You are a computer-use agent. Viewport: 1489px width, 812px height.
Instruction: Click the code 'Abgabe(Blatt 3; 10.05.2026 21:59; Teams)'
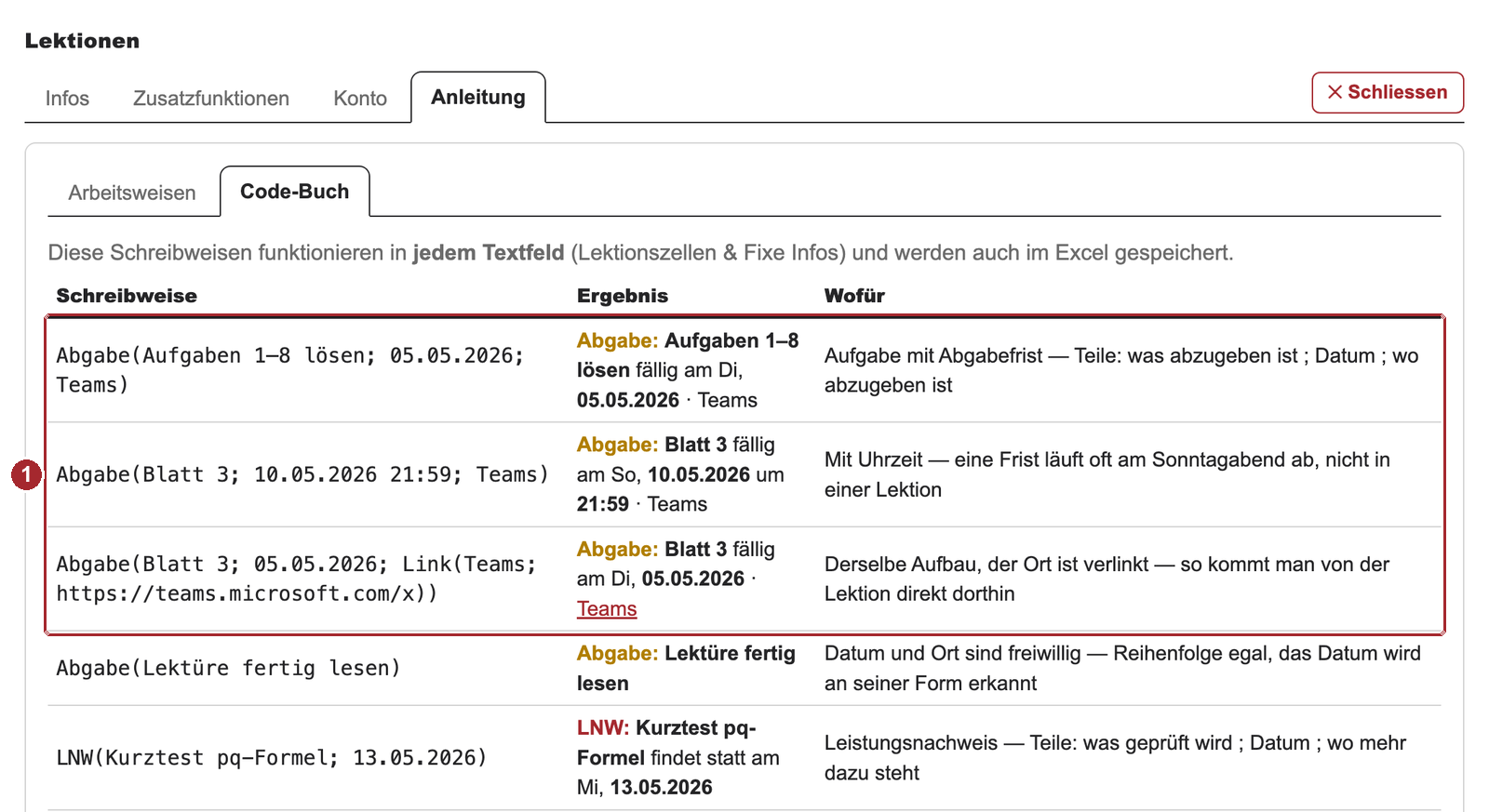click(302, 474)
